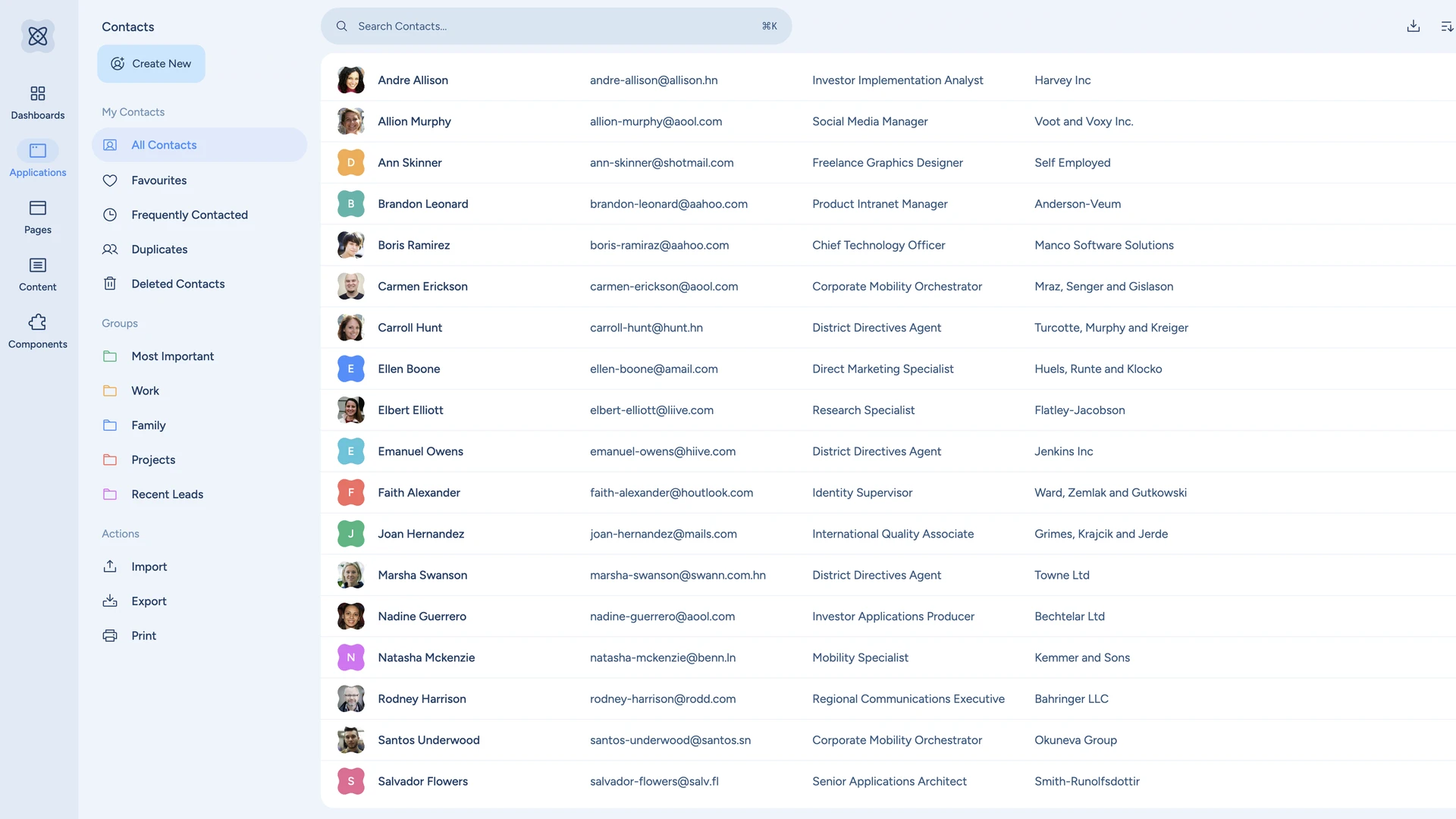
Task: Click the Most Important folder icon
Action: click(x=110, y=356)
